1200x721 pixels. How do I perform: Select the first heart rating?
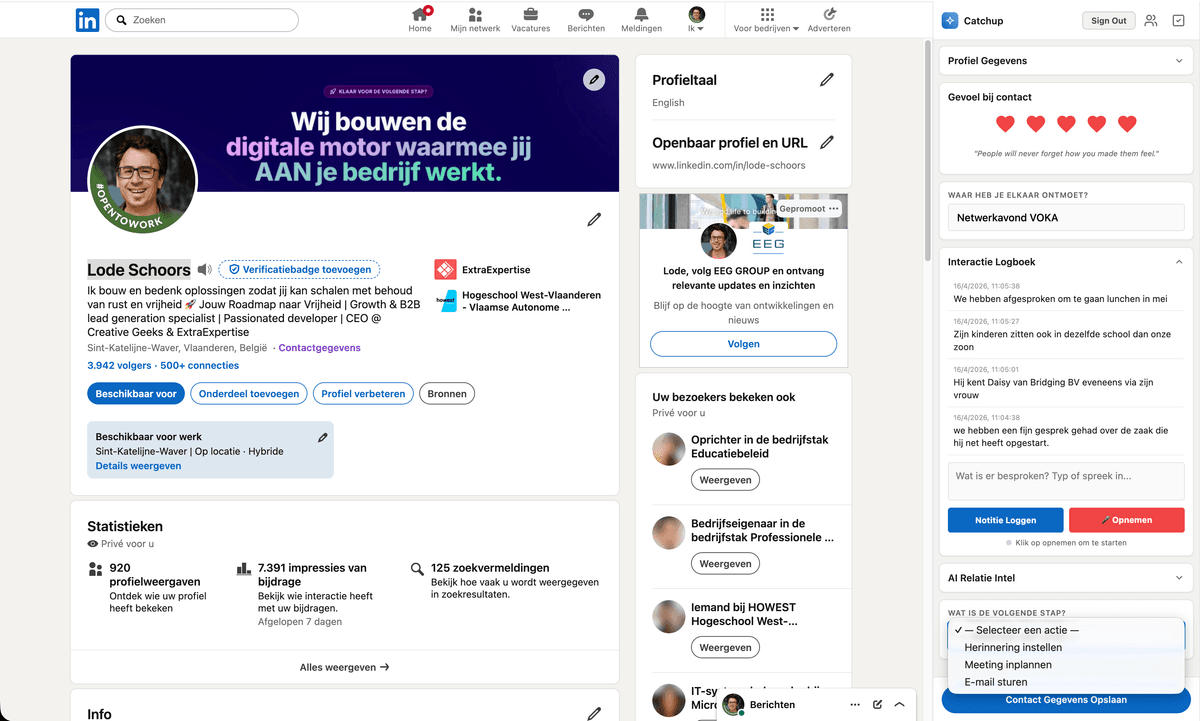[1005, 124]
